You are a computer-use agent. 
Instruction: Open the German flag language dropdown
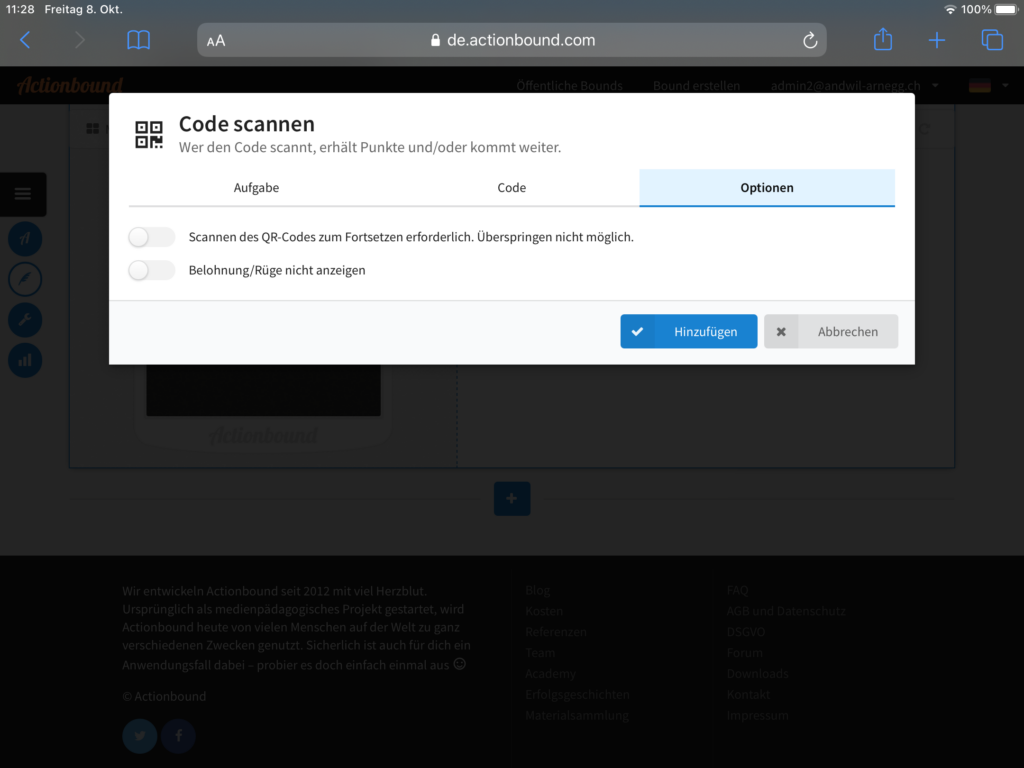[986, 86]
